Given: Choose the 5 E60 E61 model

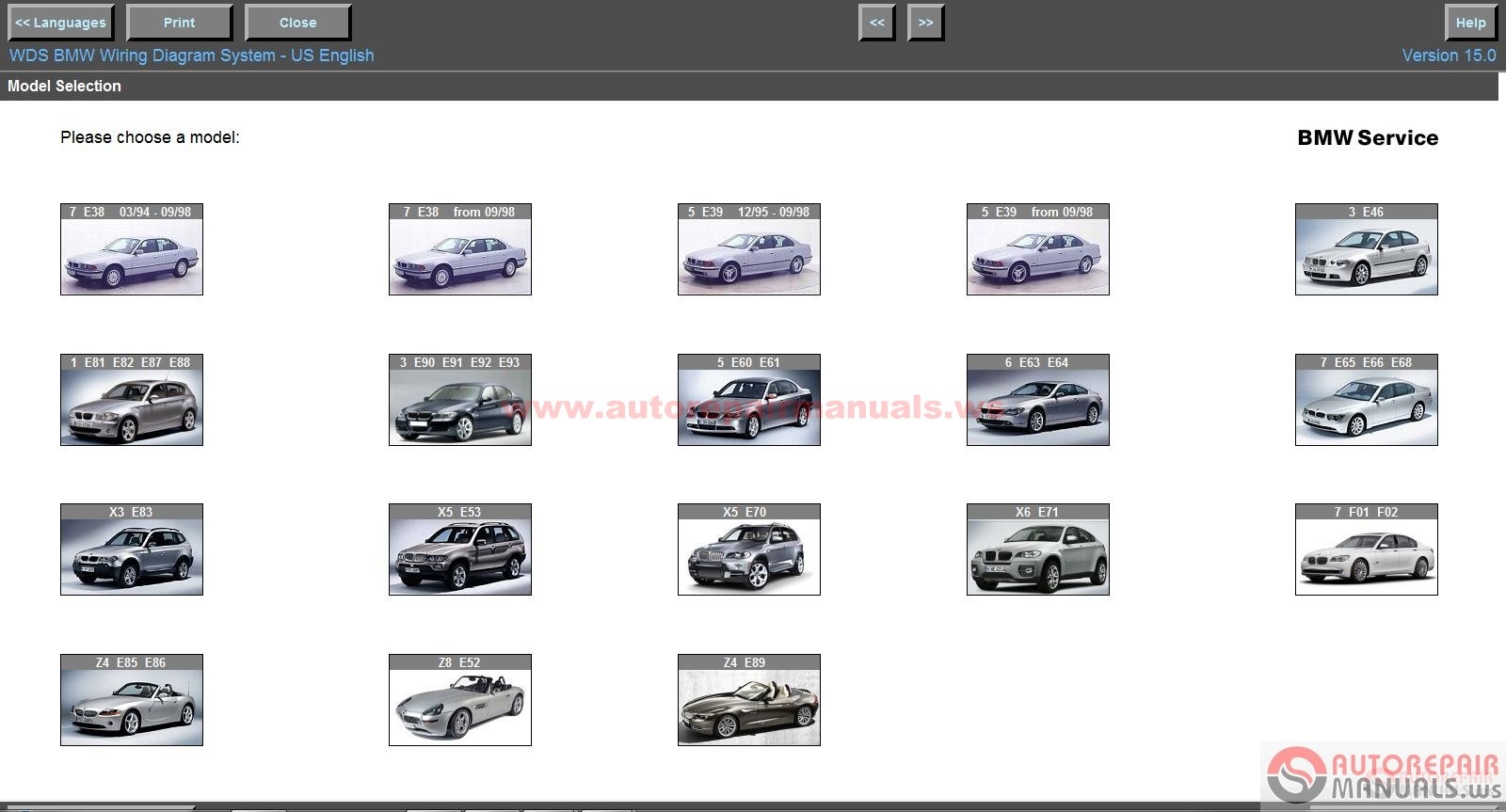Looking at the screenshot, I should tap(749, 400).
